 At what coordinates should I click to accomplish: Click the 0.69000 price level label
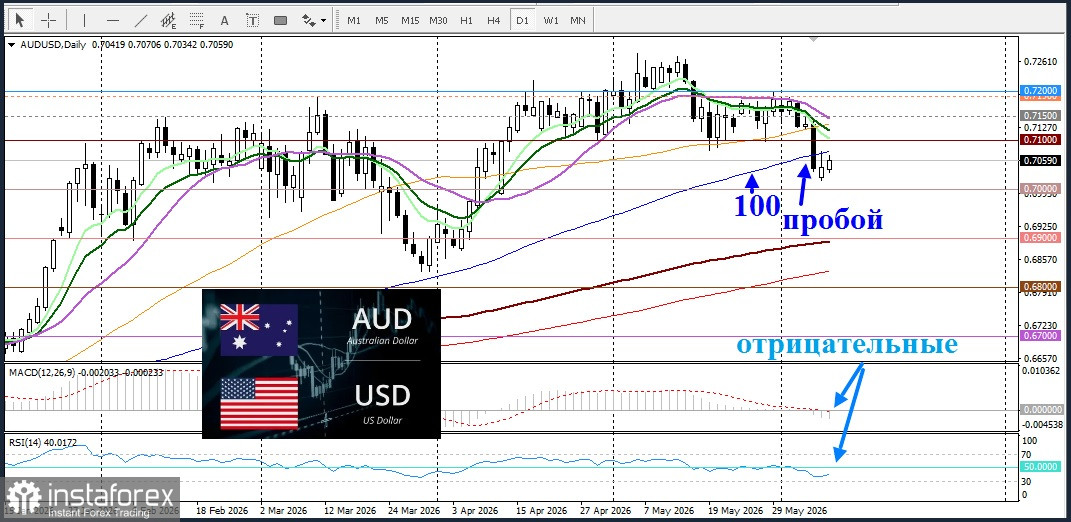pos(1041,237)
